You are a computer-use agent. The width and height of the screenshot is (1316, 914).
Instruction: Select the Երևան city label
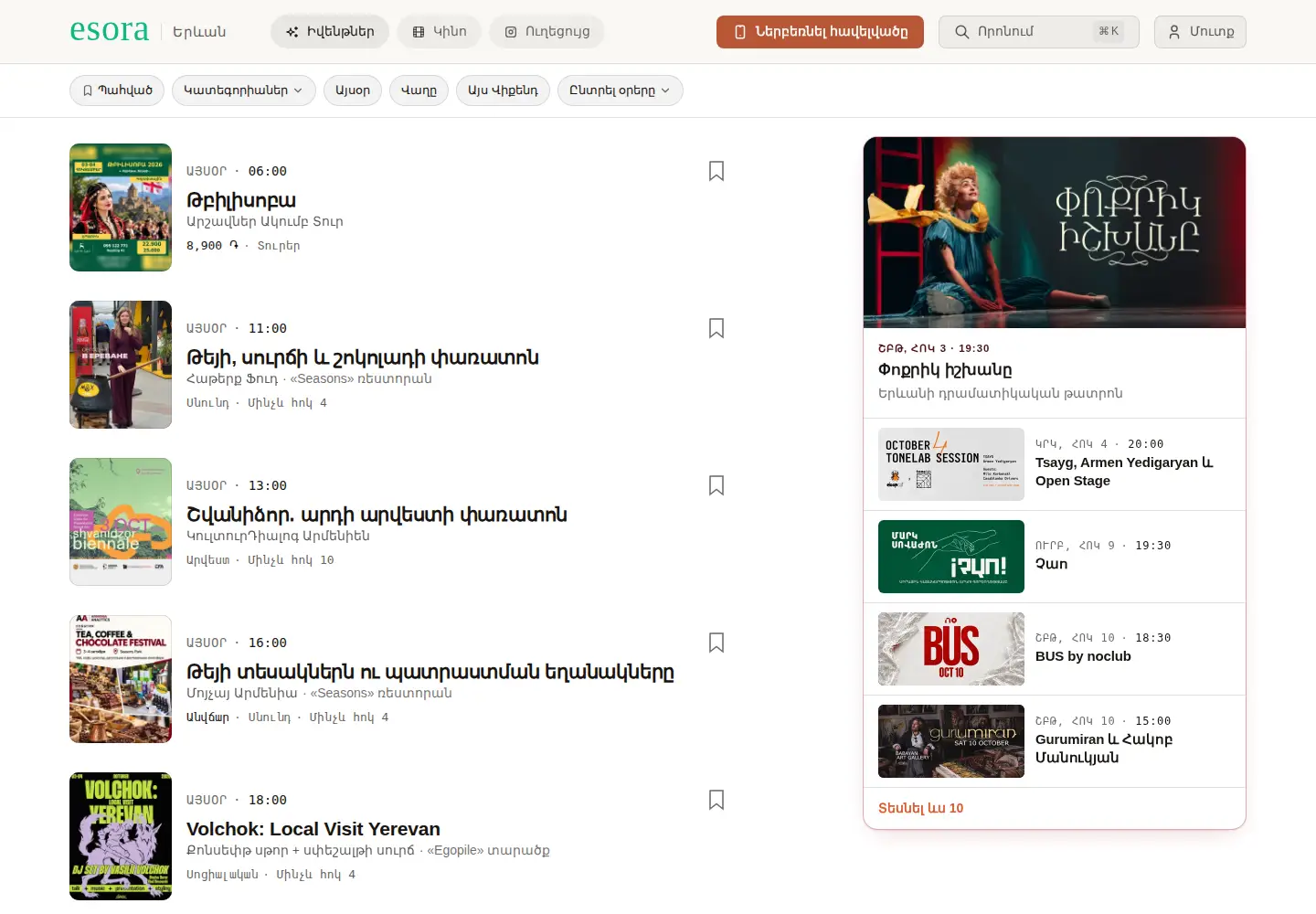tap(199, 31)
